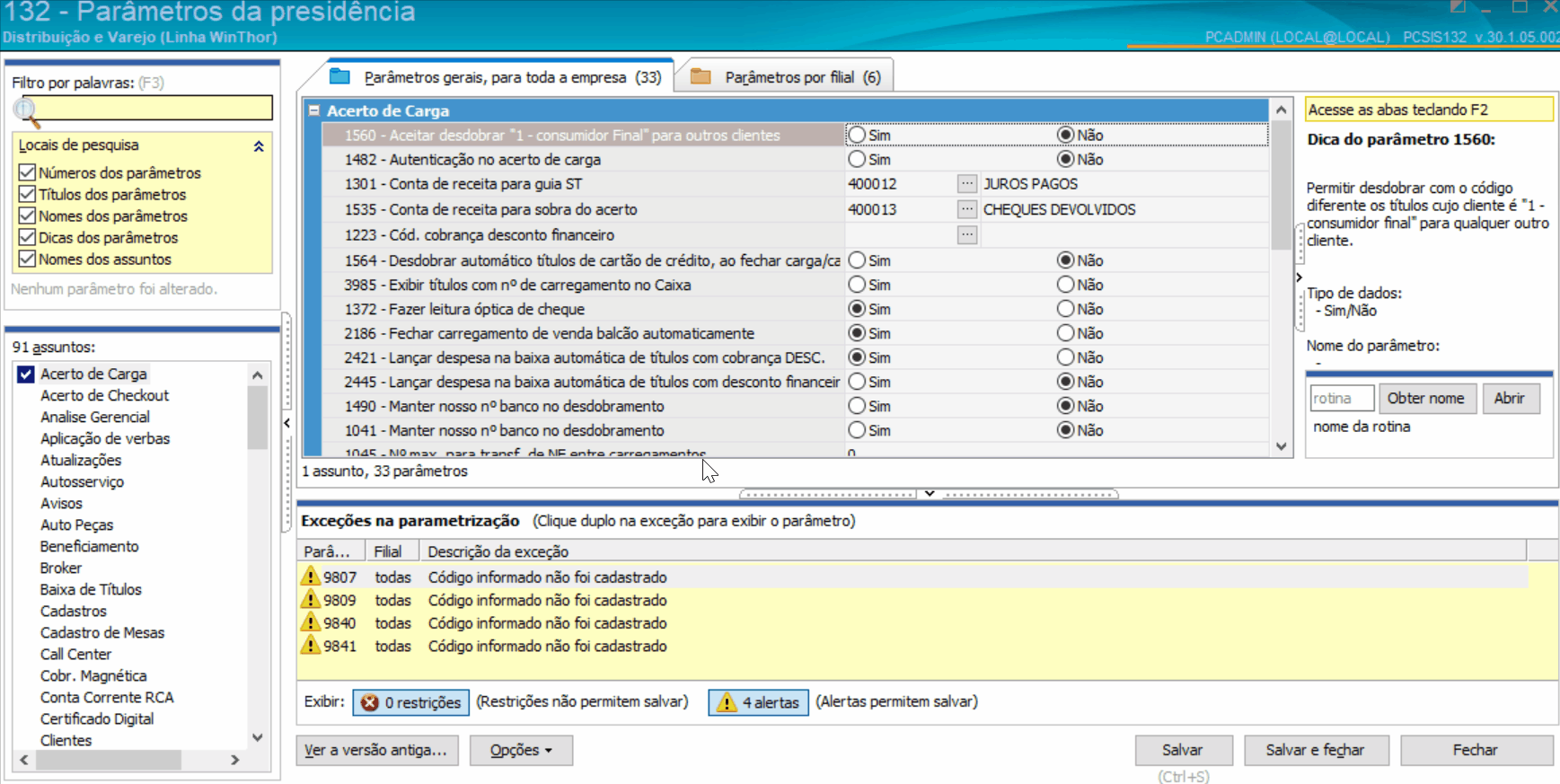Select Sim for parameter 2445
The image size is (1560, 784).
858,382
